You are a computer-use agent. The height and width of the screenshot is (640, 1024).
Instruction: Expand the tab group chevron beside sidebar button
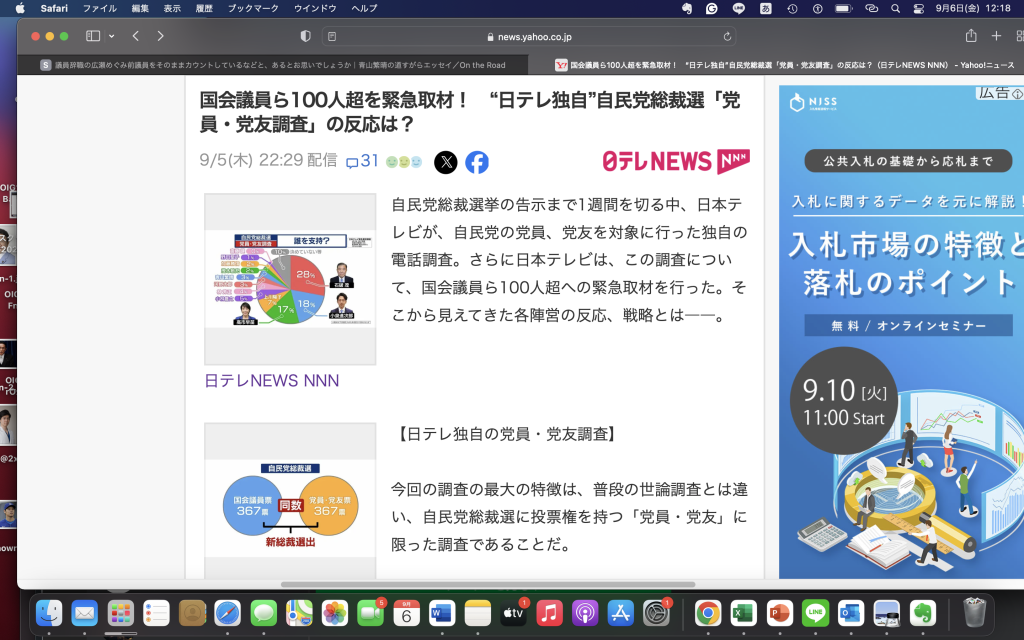tap(112, 35)
